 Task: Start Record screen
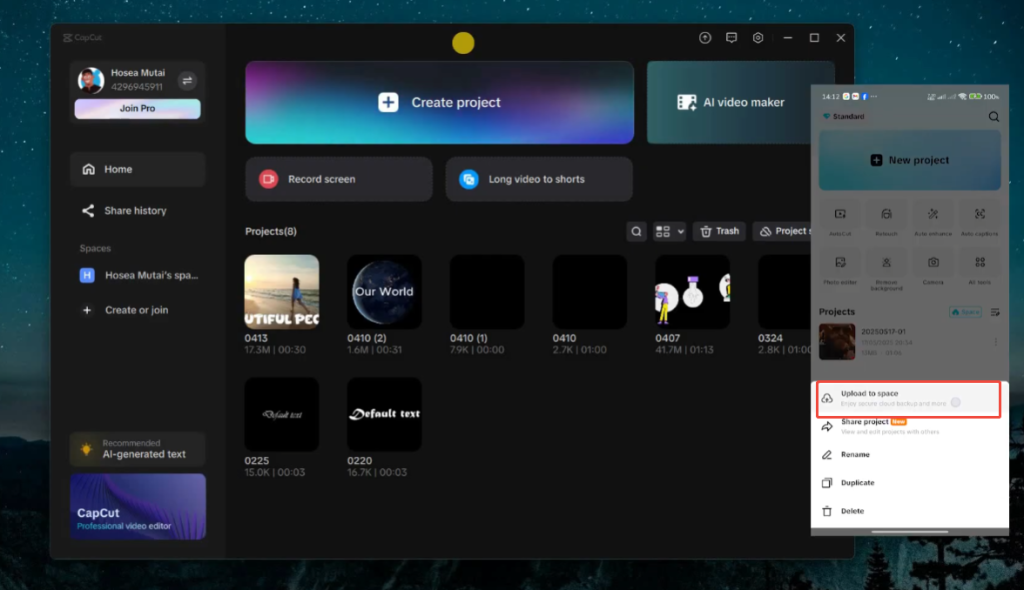(x=339, y=179)
